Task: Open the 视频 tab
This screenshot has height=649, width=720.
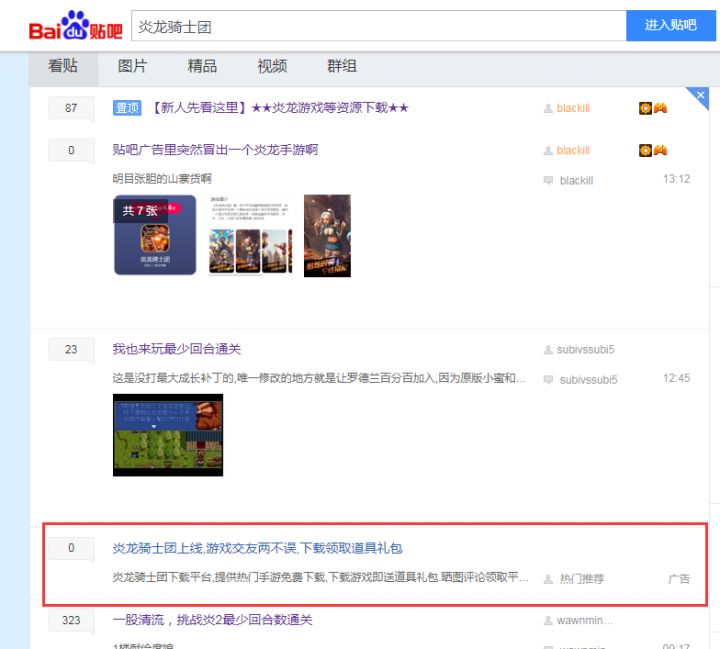Action: [272, 66]
